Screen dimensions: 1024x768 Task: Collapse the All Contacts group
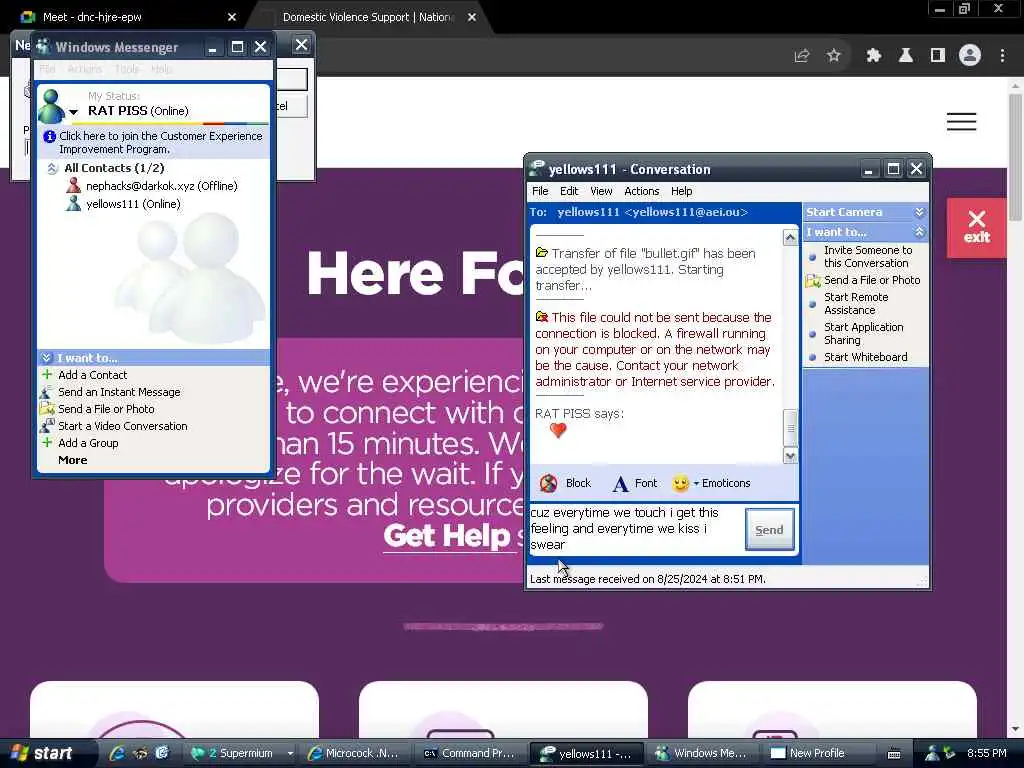[x=52, y=168]
